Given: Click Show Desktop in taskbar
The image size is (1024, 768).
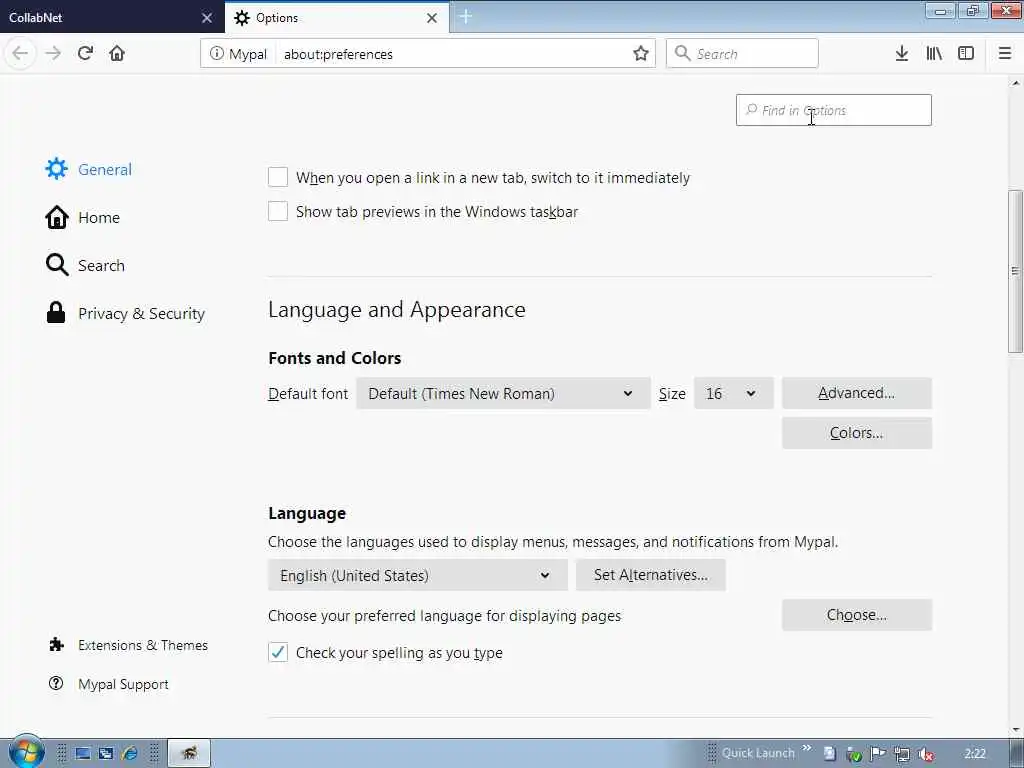Looking at the screenshot, I should coord(82,754).
